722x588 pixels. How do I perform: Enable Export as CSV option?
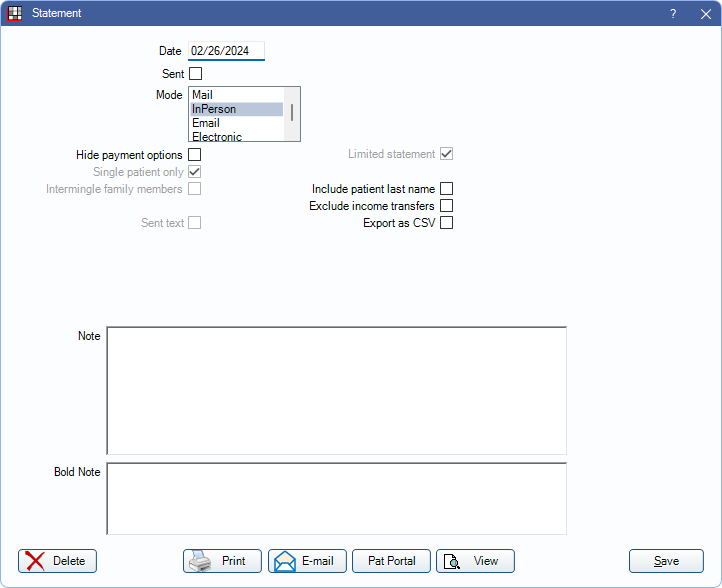click(x=447, y=223)
